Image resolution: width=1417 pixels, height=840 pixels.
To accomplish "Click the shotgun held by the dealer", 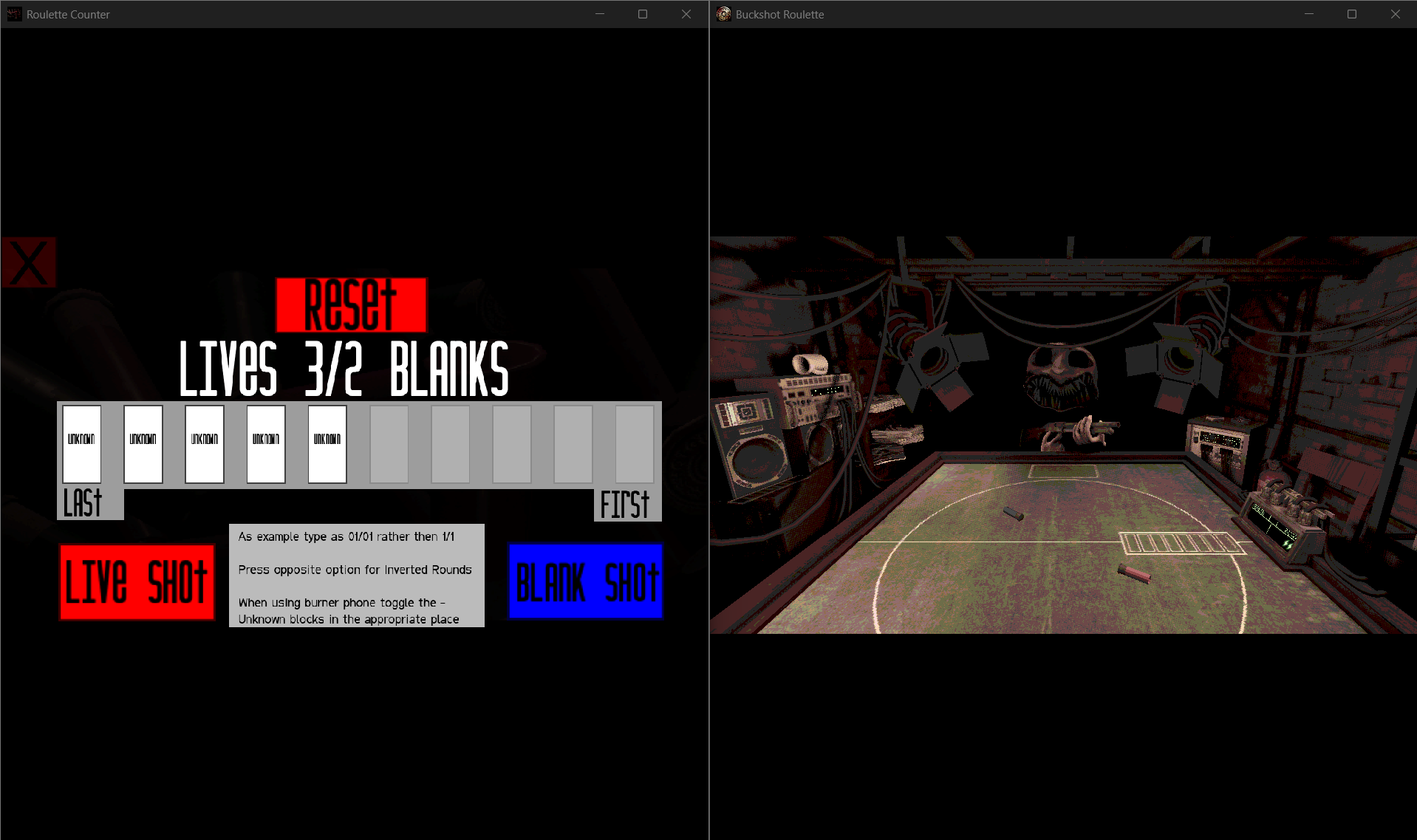I will pos(1071,432).
